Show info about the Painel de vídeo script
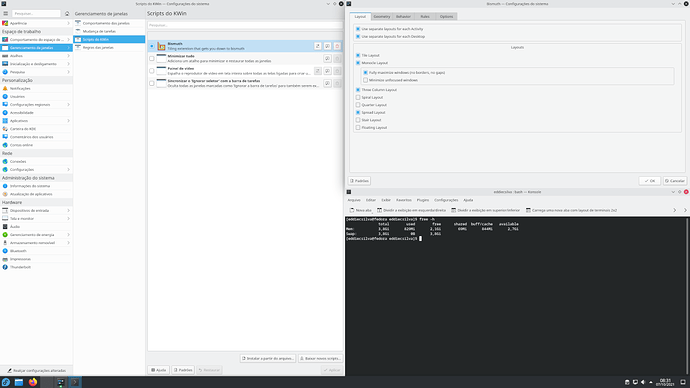This screenshot has height=388, width=690. click(x=327, y=71)
